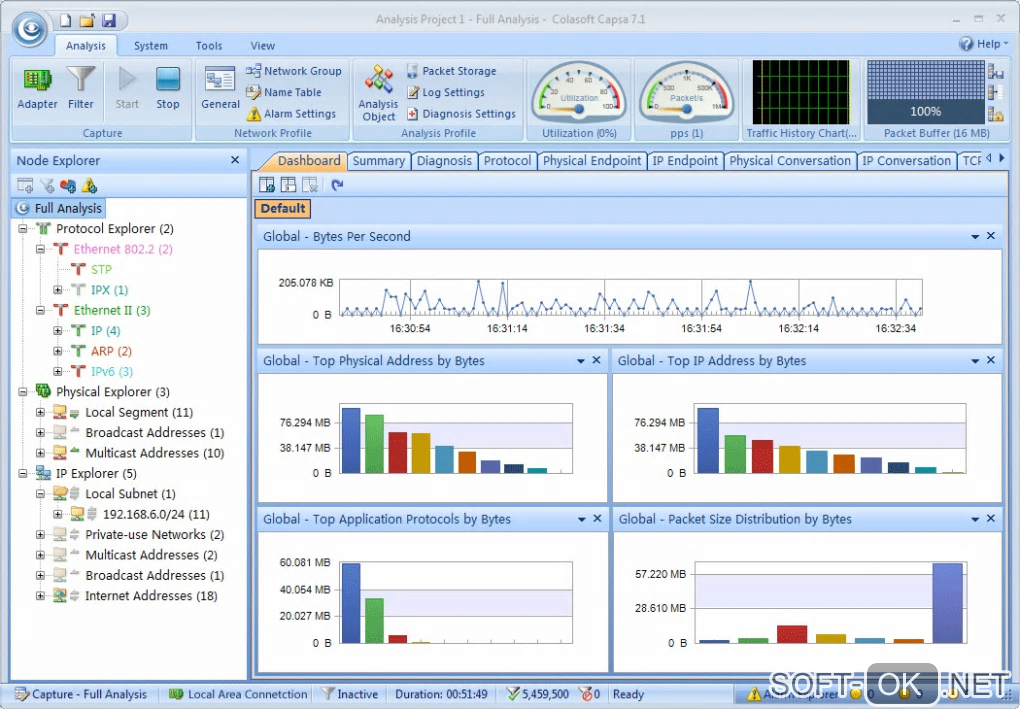Click the add dashboard panel icon

267,185
